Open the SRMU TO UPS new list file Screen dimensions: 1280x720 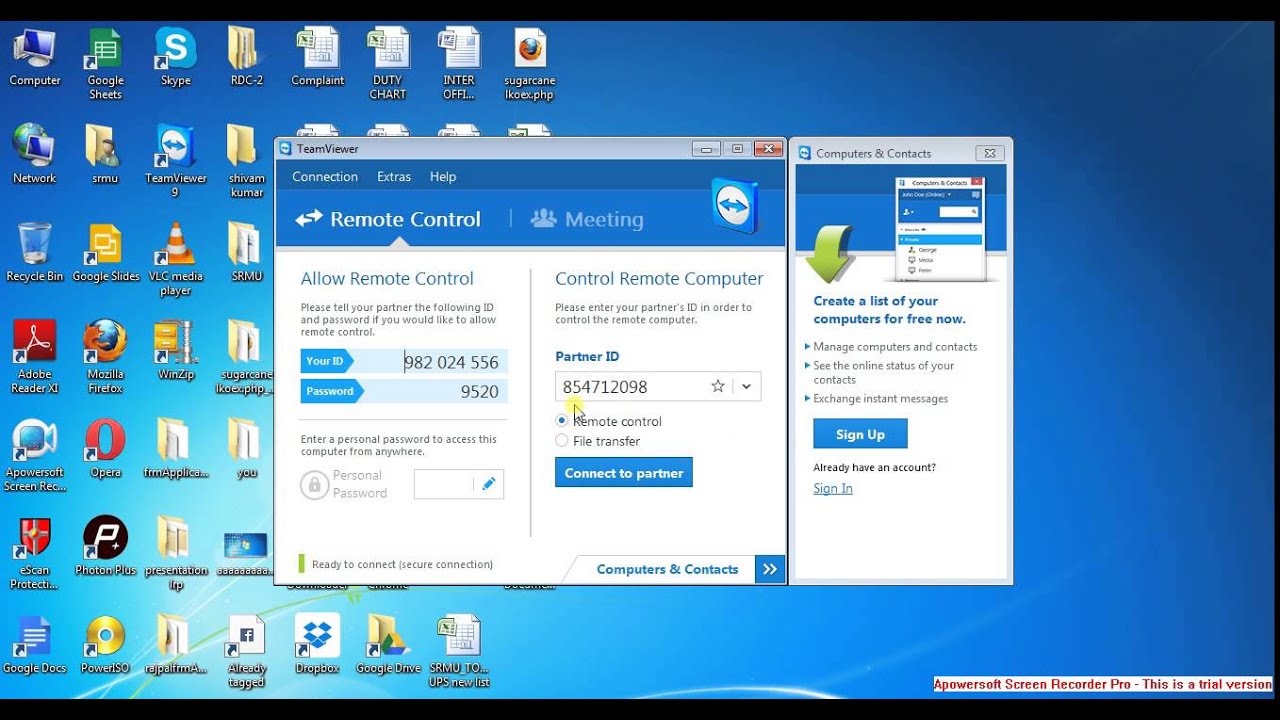(459, 652)
